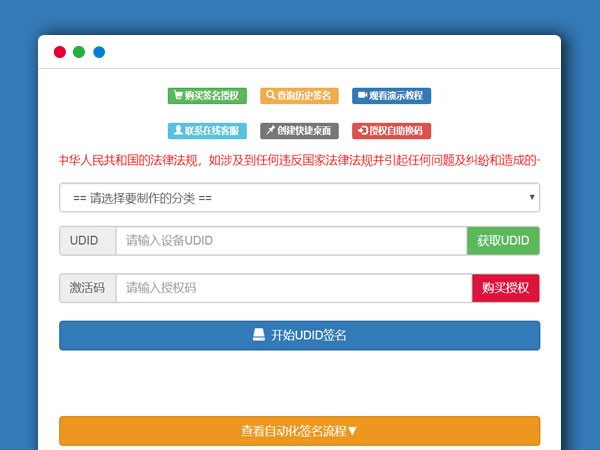Open 授权自助换码 red button
This screenshot has width=600, height=450.
point(391,130)
